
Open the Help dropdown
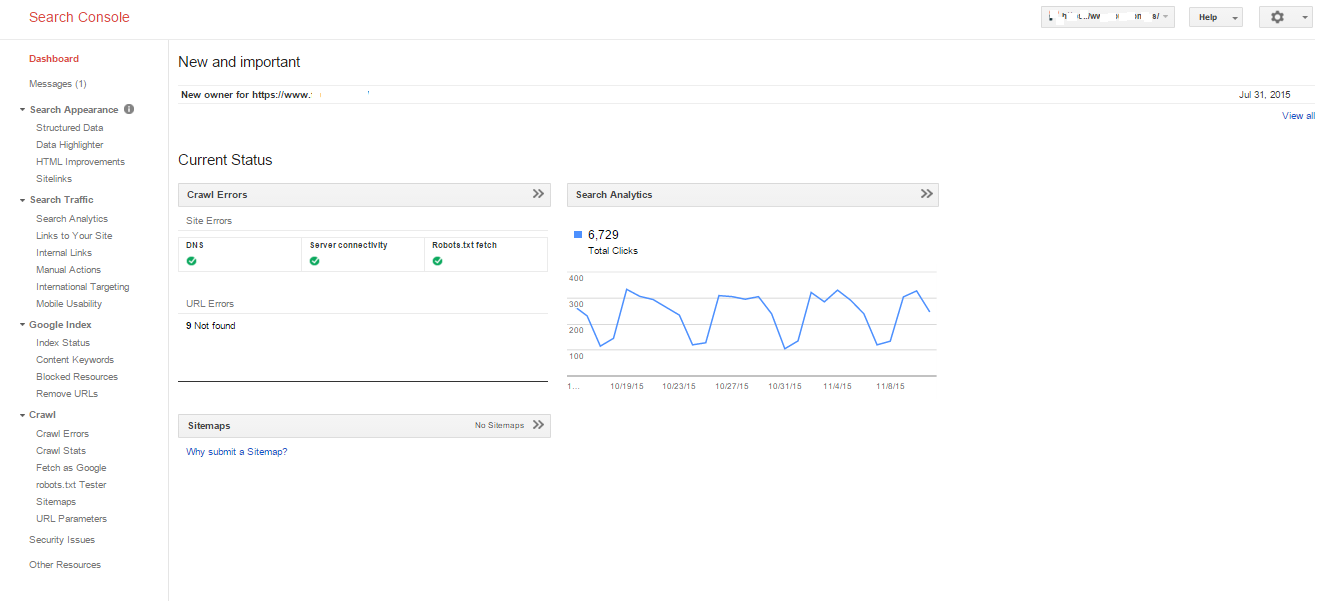pyautogui.click(x=1215, y=17)
